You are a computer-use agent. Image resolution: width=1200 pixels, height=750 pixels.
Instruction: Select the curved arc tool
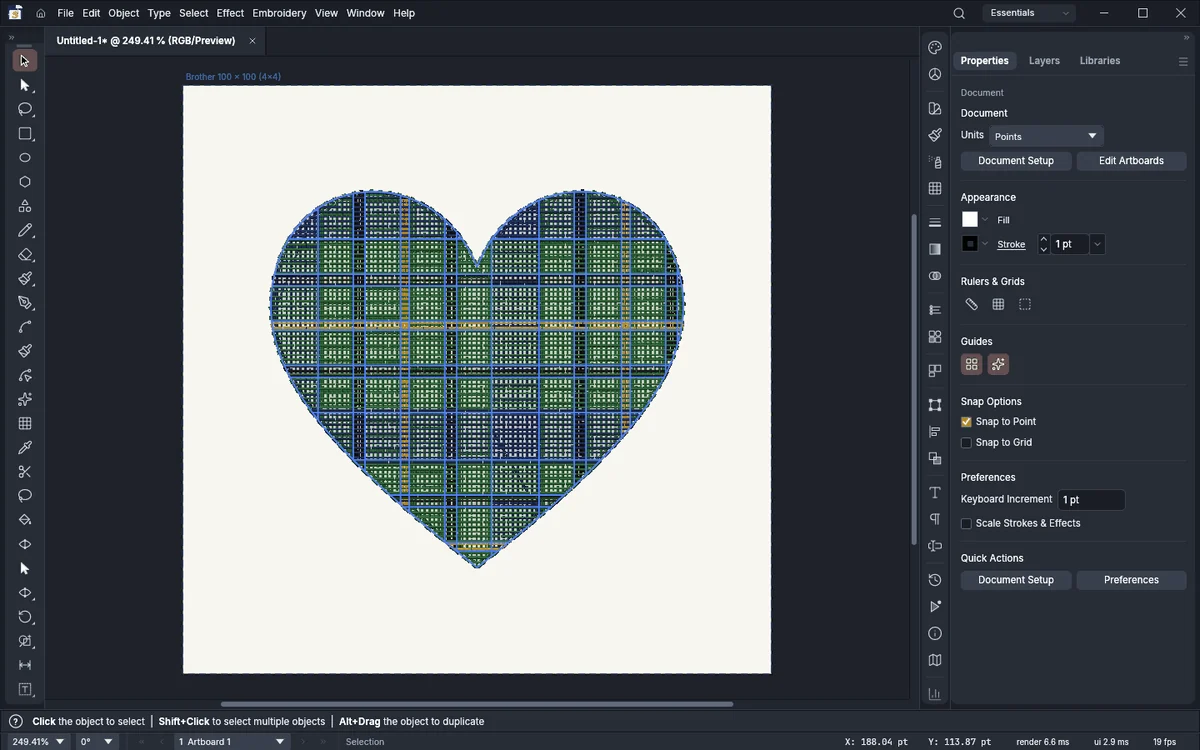[x=25, y=327]
